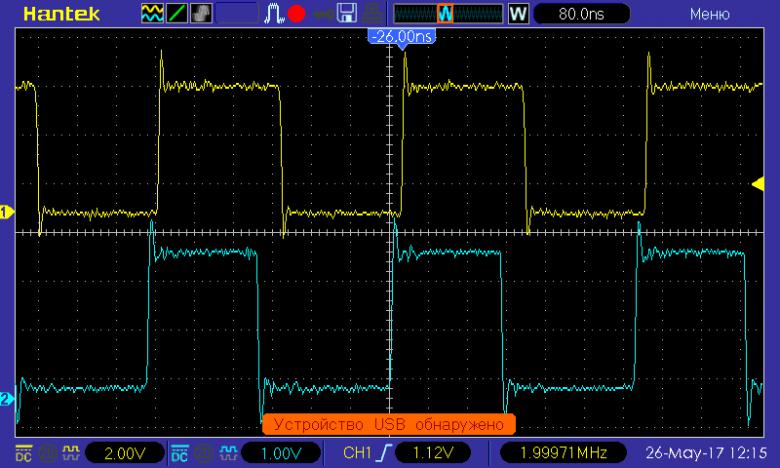Select the CH1 trigger source label
The height and width of the screenshot is (468, 780).
click(358, 453)
